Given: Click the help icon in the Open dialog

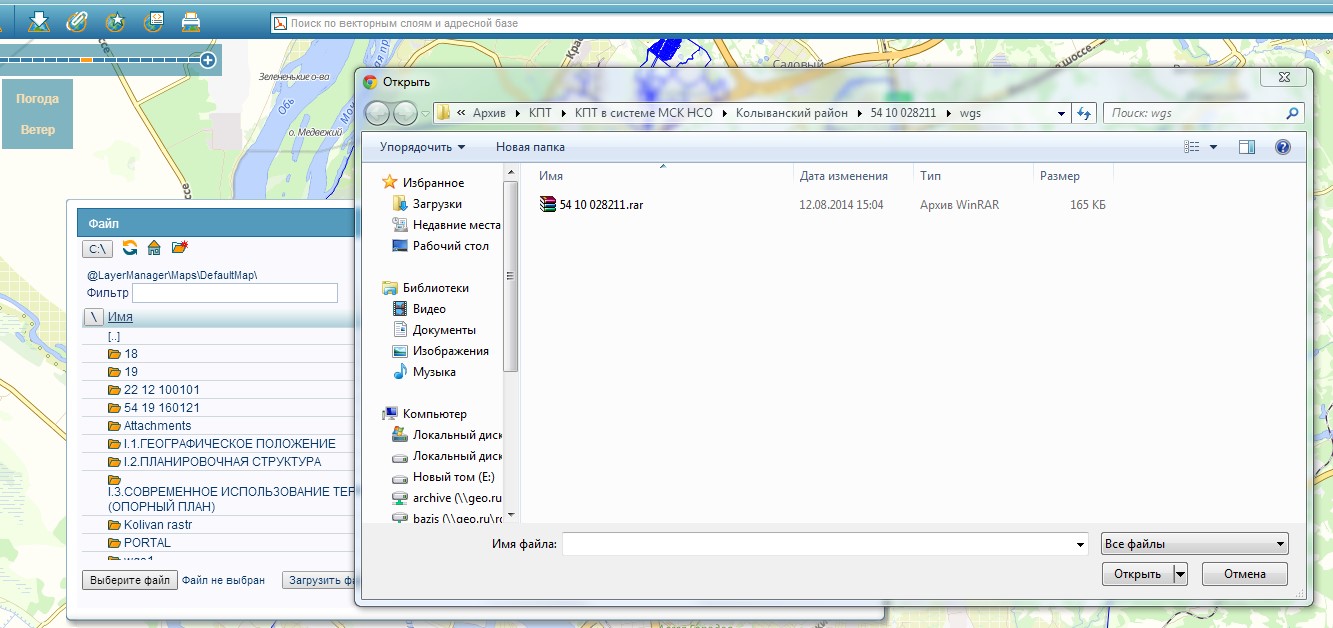Looking at the screenshot, I should [1282, 147].
